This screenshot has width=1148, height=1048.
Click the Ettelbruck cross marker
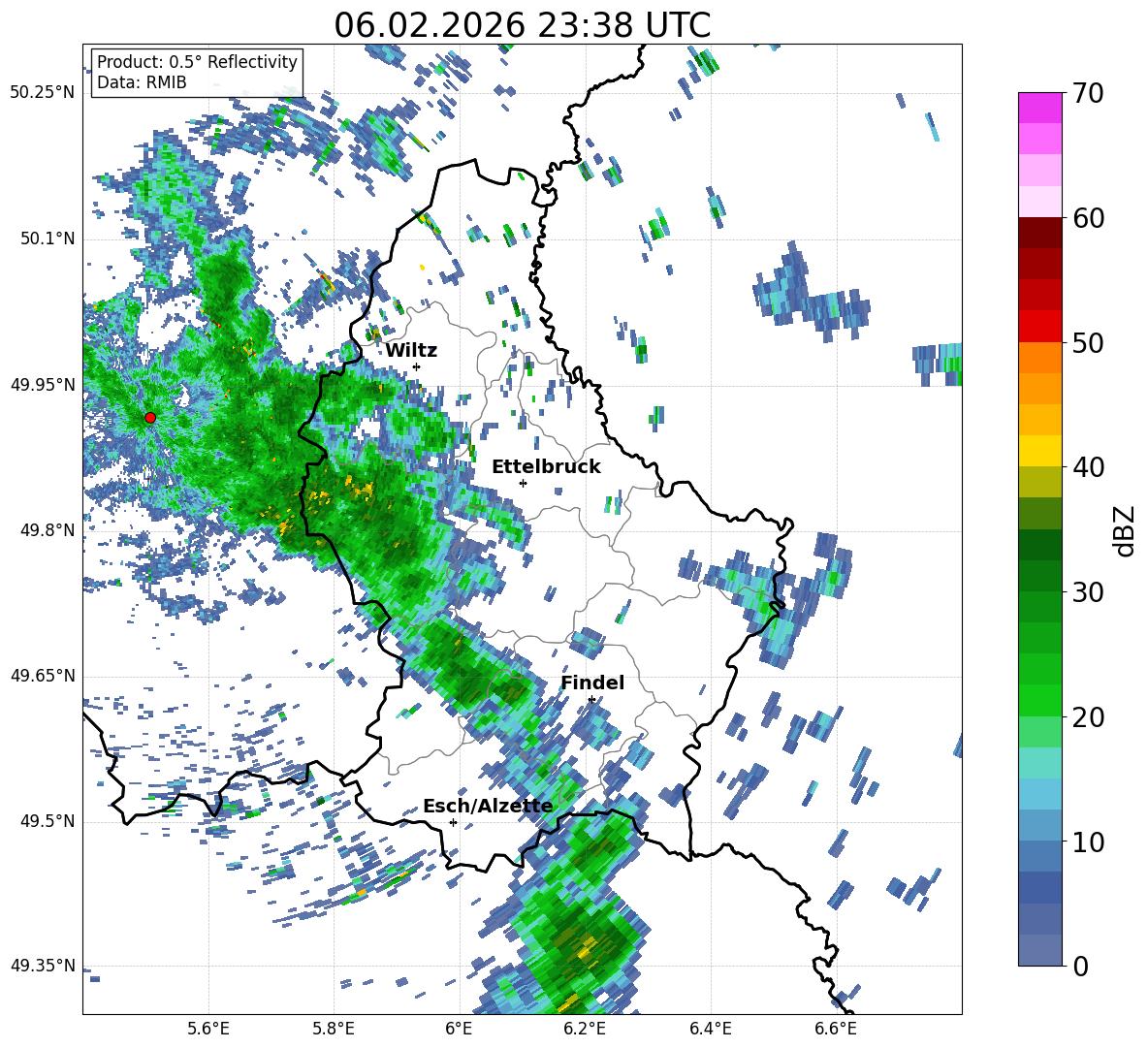point(523,483)
